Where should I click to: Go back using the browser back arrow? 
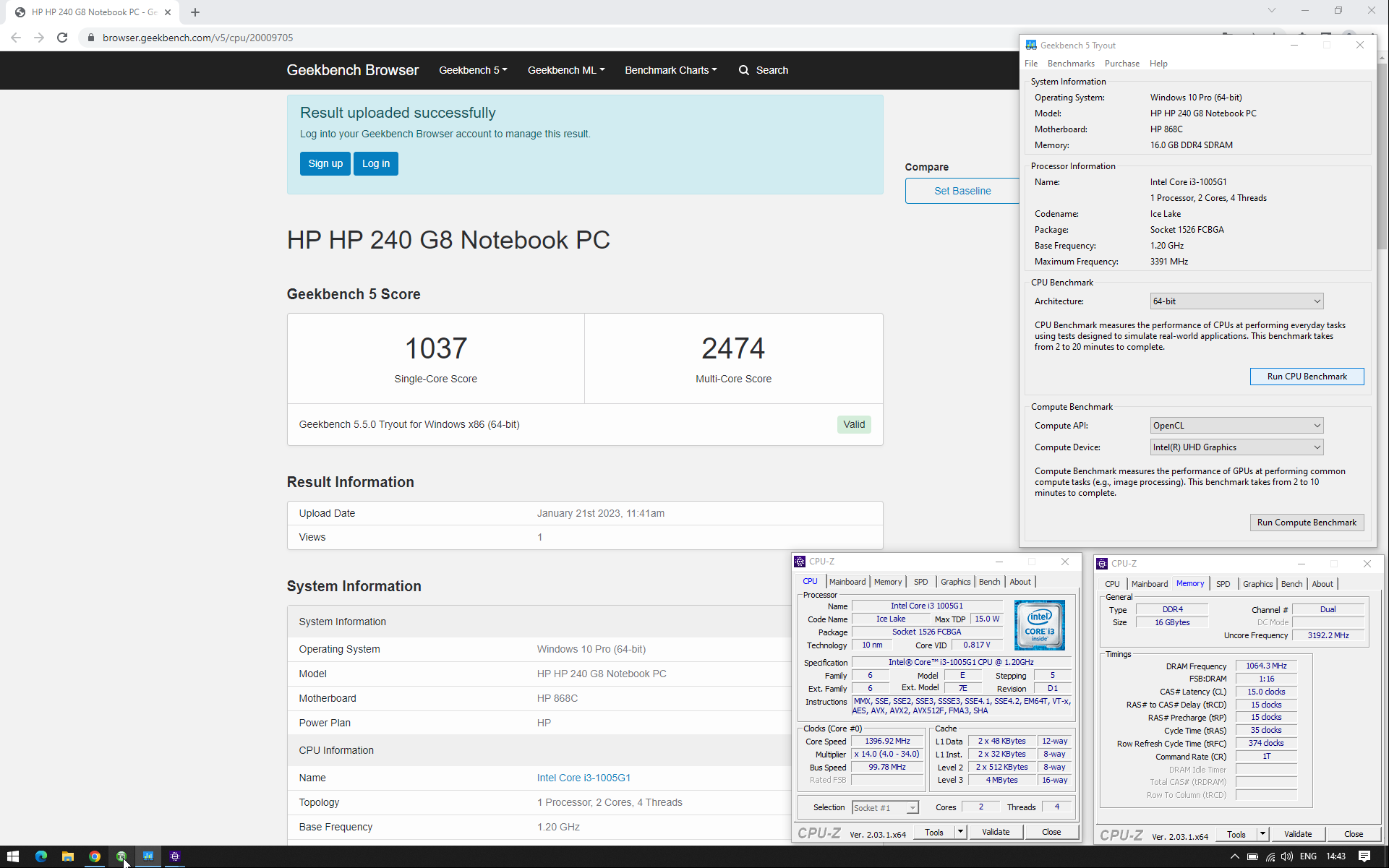[x=16, y=38]
